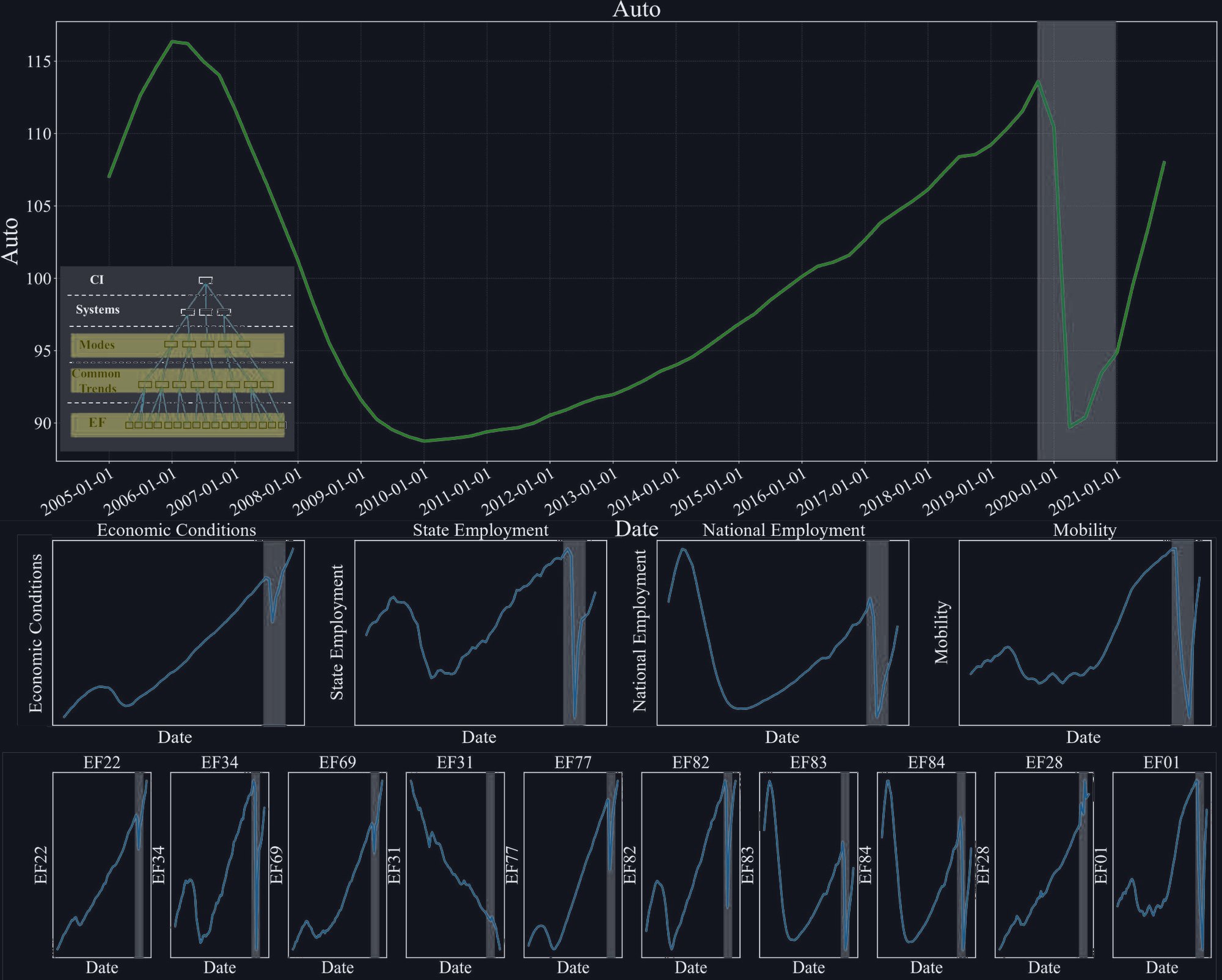Select the highlighted Modes row in diagram

tap(178, 345)
